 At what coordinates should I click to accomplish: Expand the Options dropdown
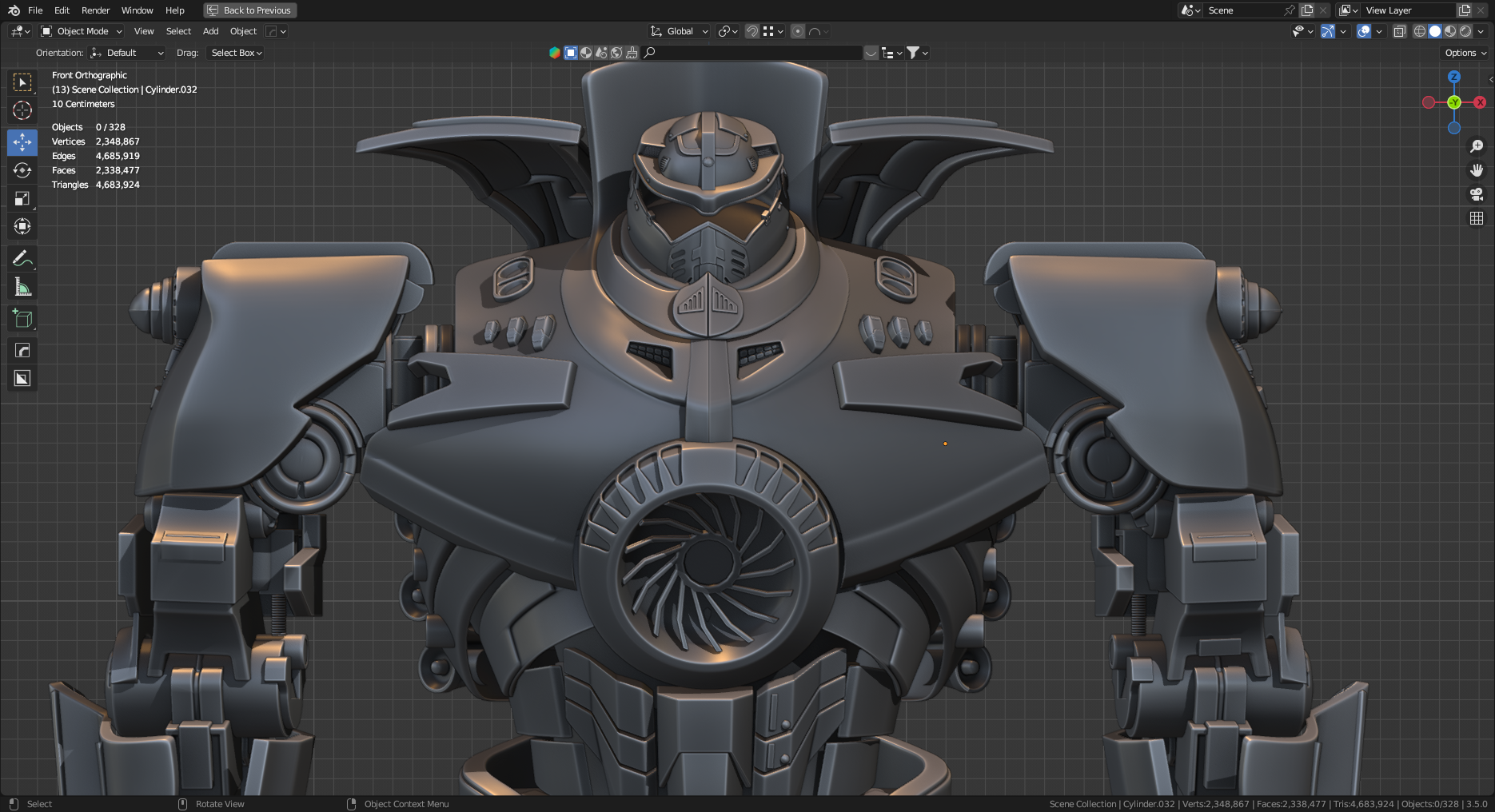tap(1465, 53)
